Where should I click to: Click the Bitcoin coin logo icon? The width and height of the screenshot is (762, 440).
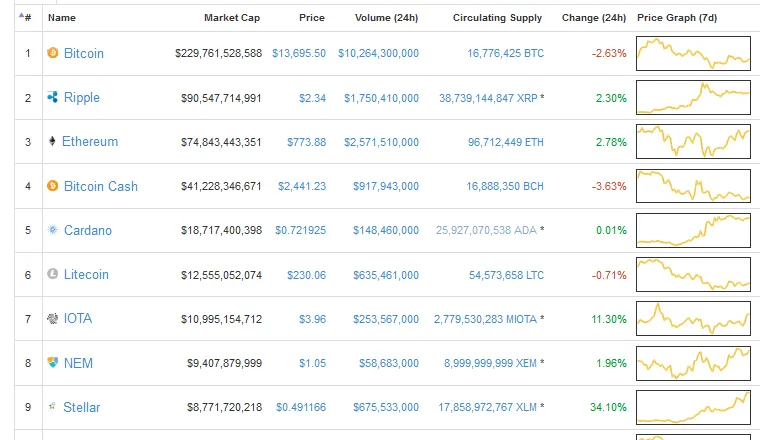(52, 53)
